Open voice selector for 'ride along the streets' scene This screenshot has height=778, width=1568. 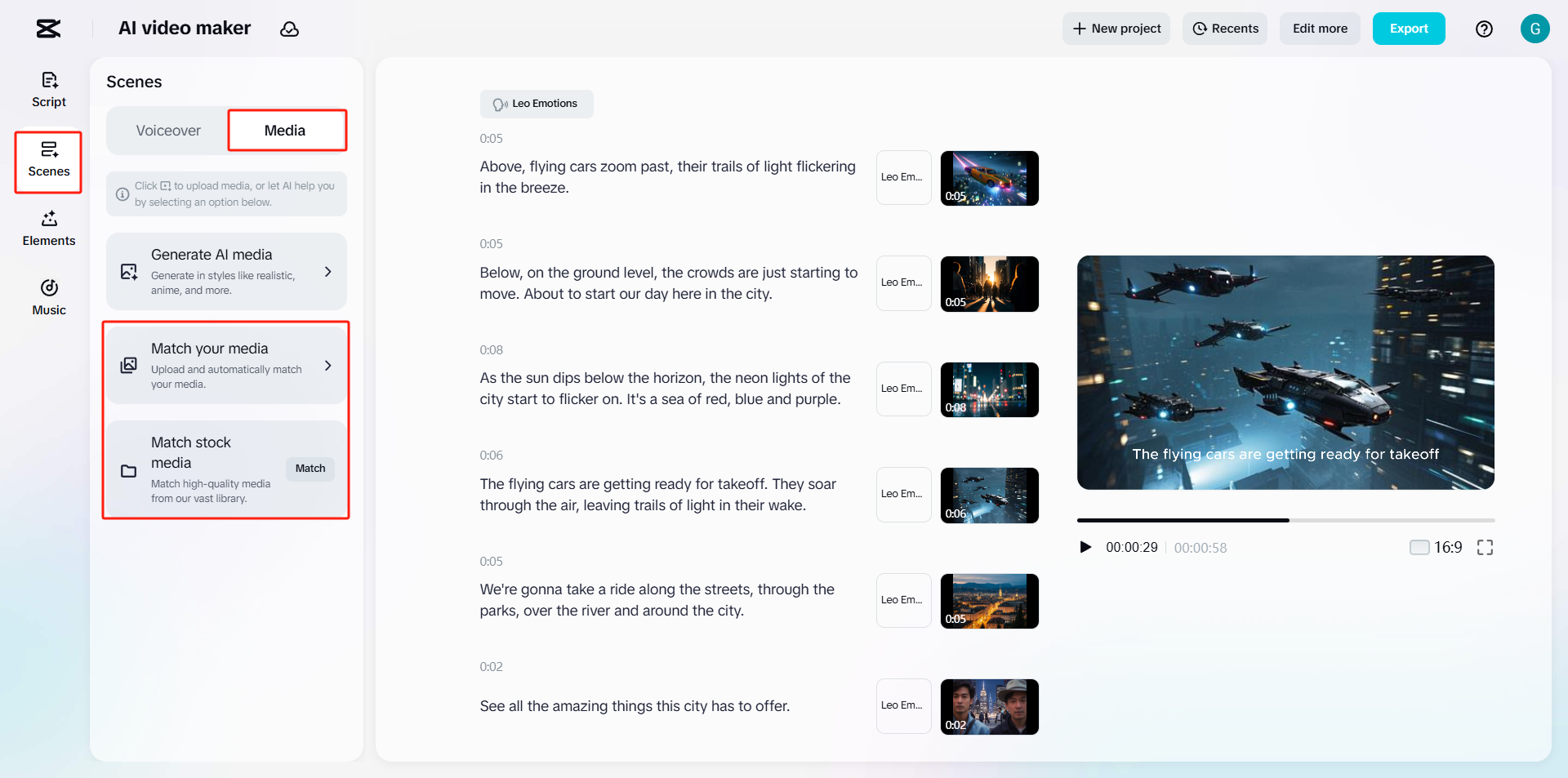(903, 600)
